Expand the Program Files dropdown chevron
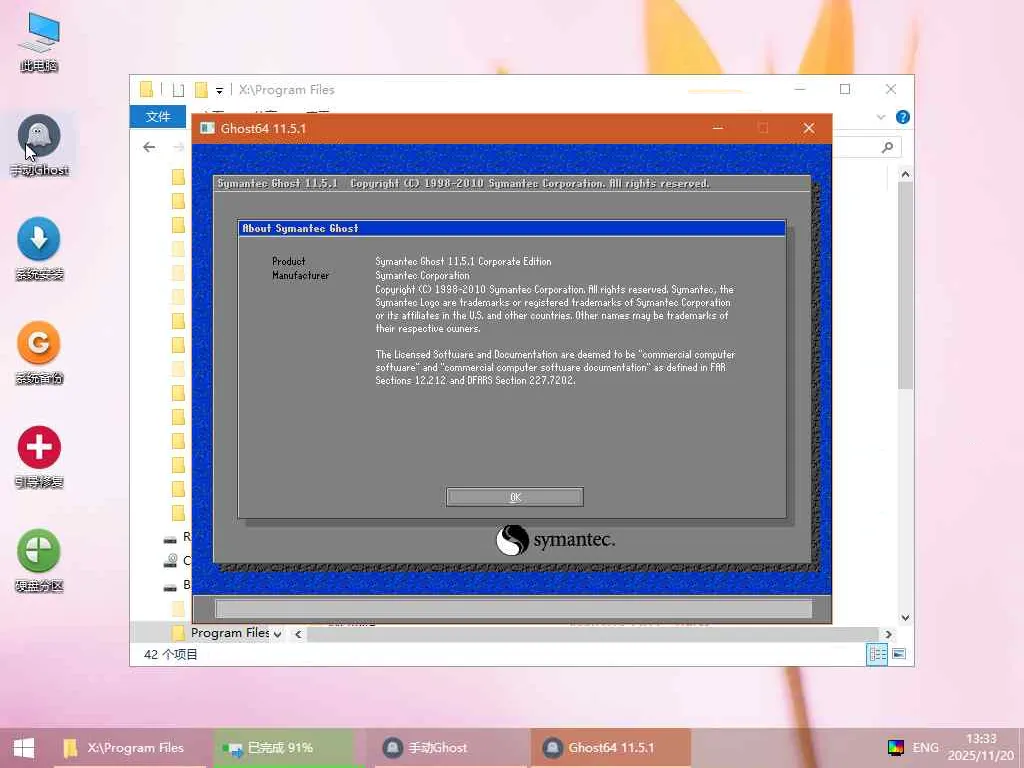The image size is (1024, 768). (x=278, y=634)
